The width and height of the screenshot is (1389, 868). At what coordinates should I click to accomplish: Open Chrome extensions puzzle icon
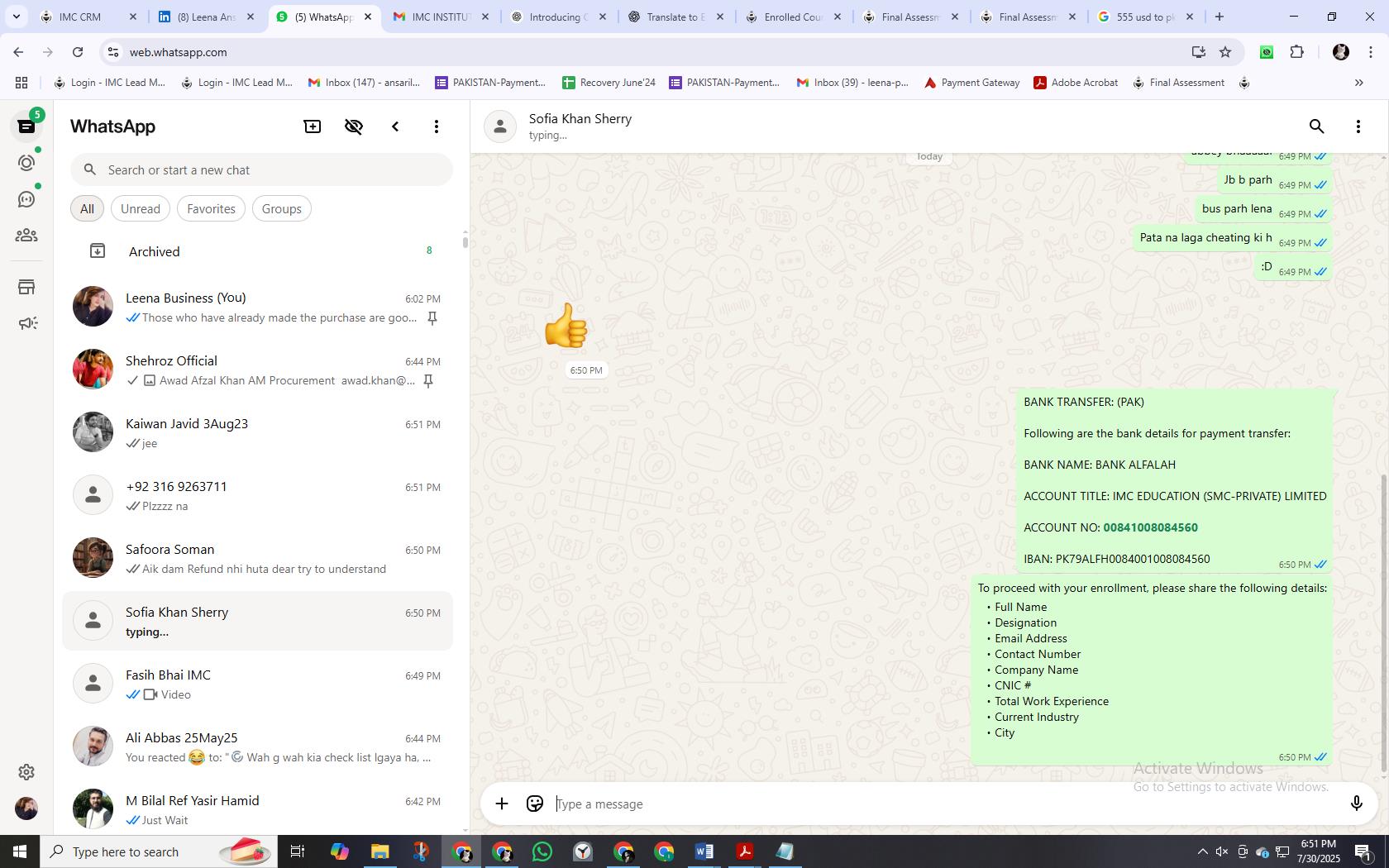pos(1296,52)
